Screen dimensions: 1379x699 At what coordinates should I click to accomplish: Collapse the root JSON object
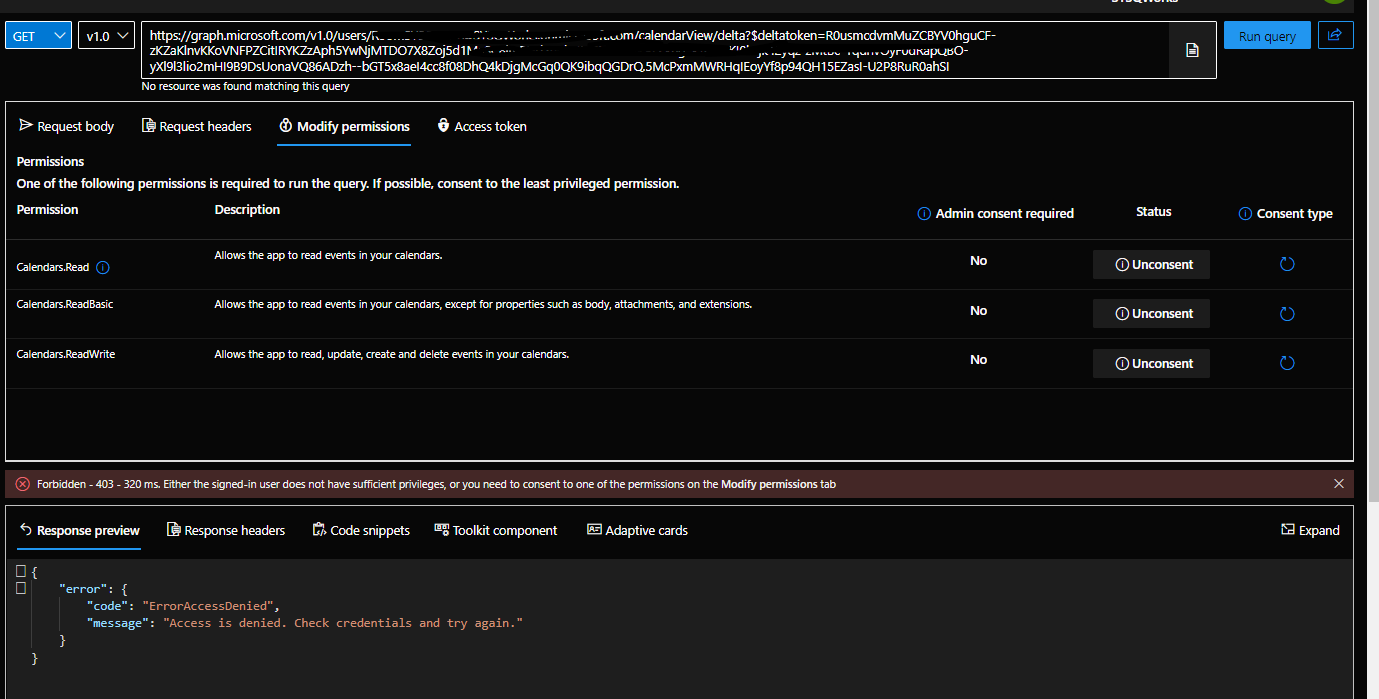tap(21, 571)
